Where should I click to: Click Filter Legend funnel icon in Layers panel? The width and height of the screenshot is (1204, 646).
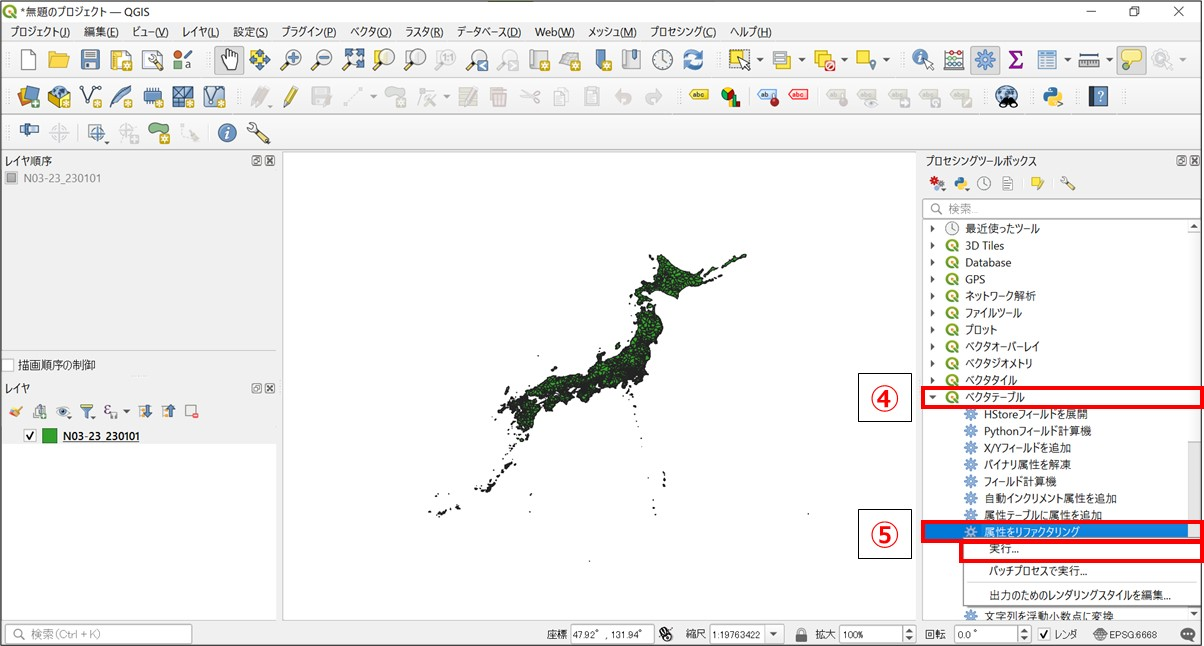pos(87,411)
